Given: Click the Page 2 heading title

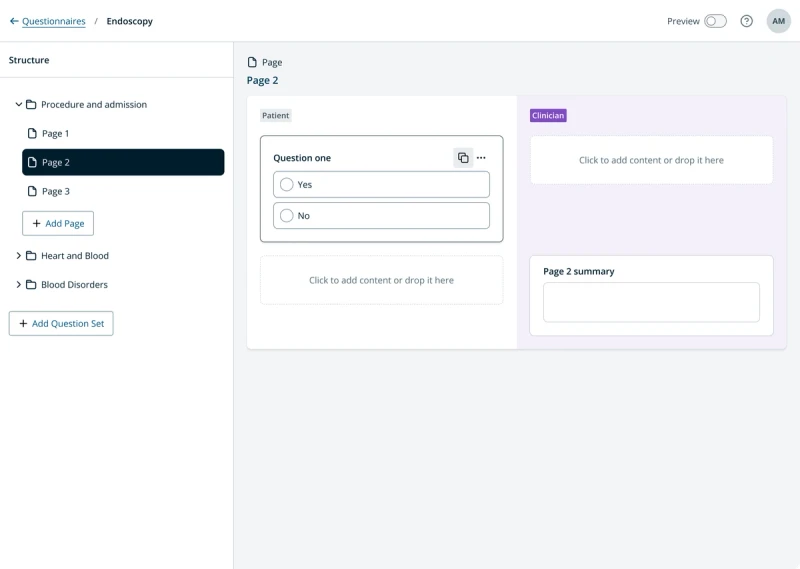Looking at the screenshot, I should pos(262,80).
